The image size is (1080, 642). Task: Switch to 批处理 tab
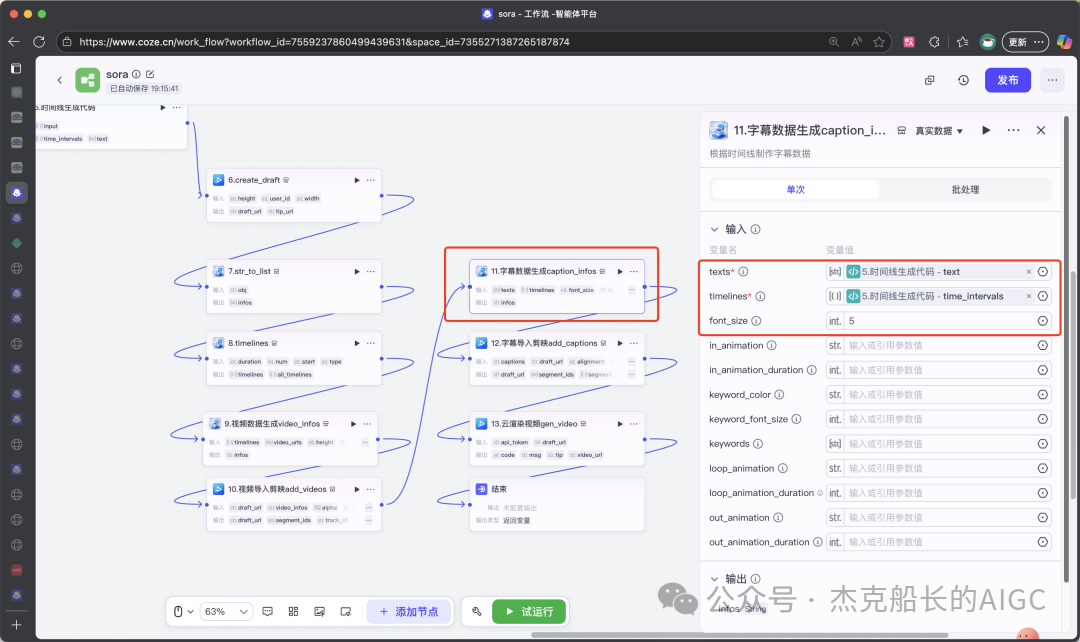point(965,189)
